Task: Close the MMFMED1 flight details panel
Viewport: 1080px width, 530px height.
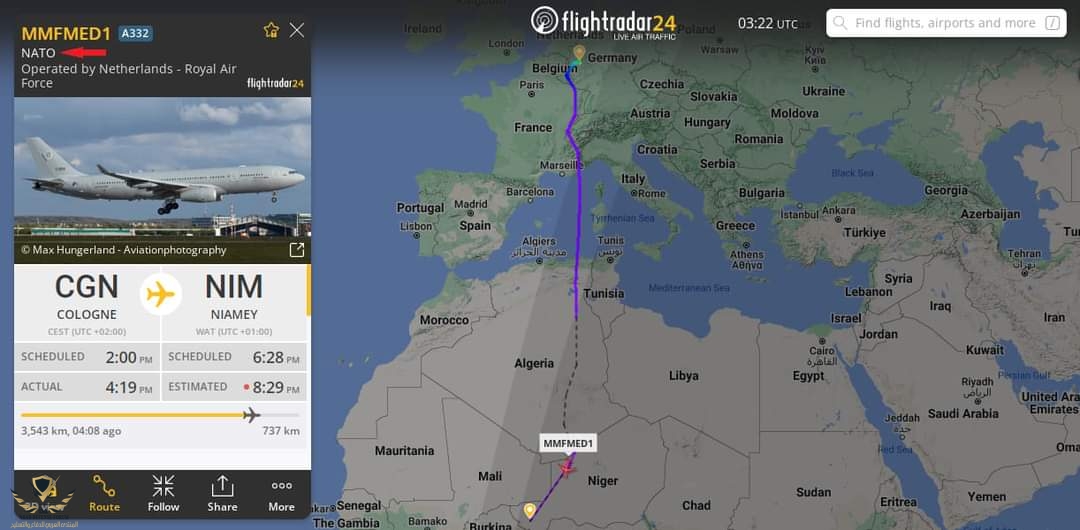Action: (297, 30)
